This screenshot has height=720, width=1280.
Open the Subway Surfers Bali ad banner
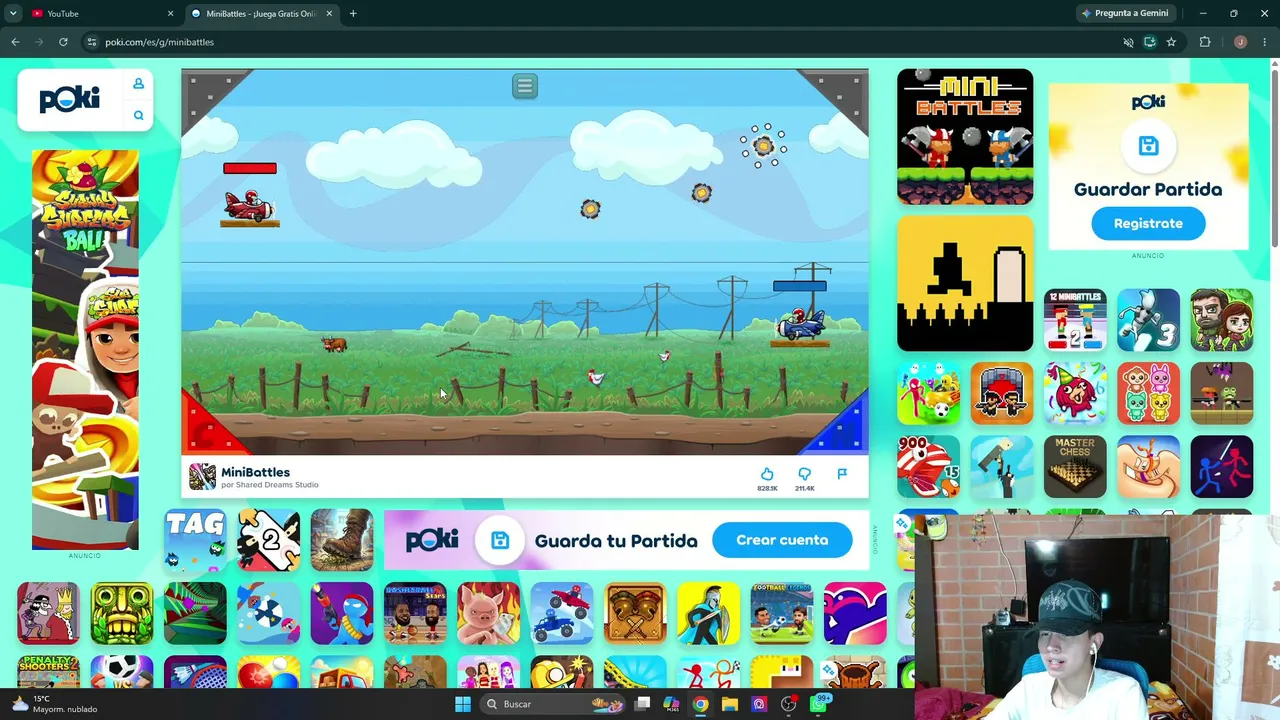[x=85, y=350]
